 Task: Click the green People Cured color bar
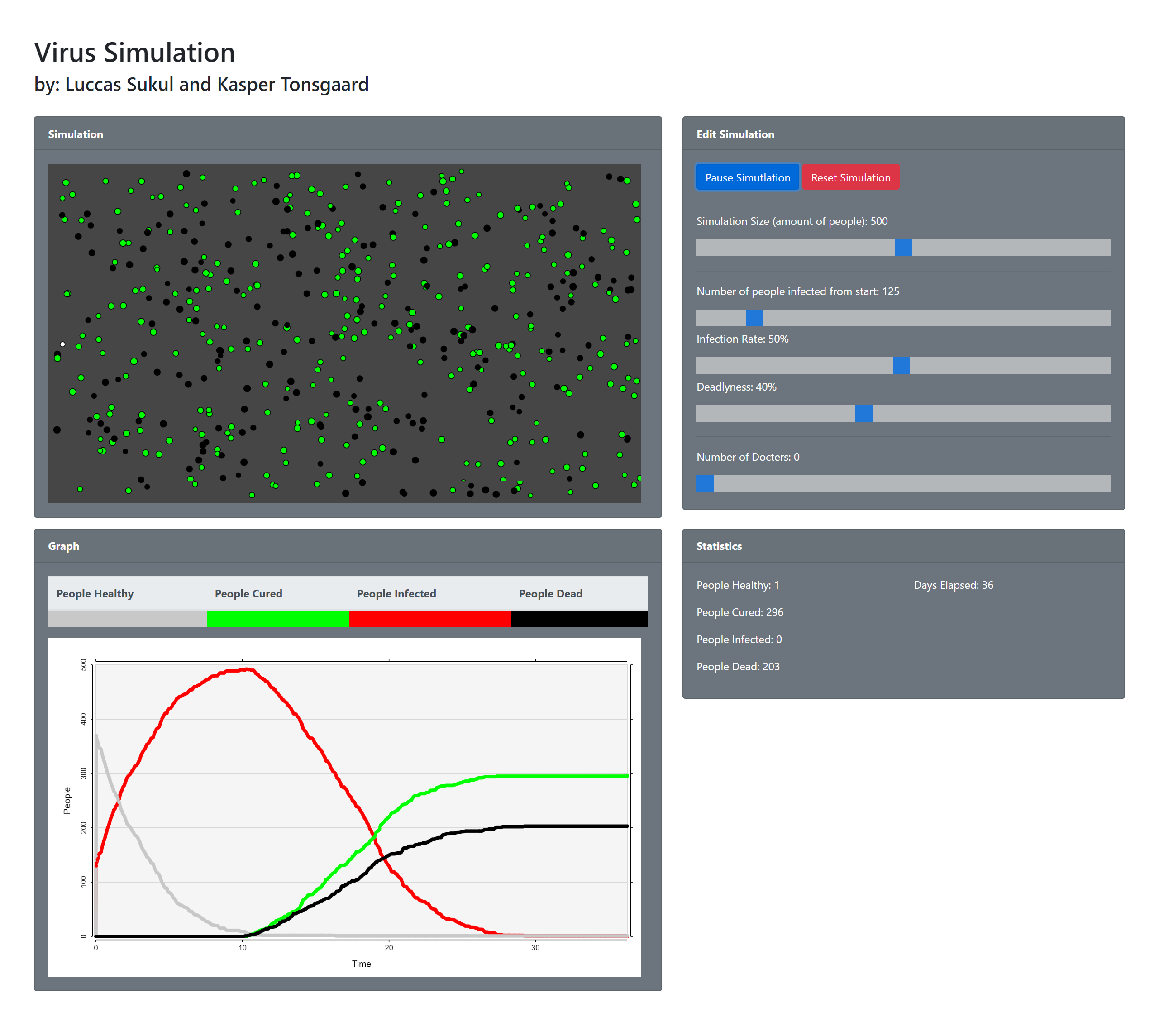click(277, 618)
